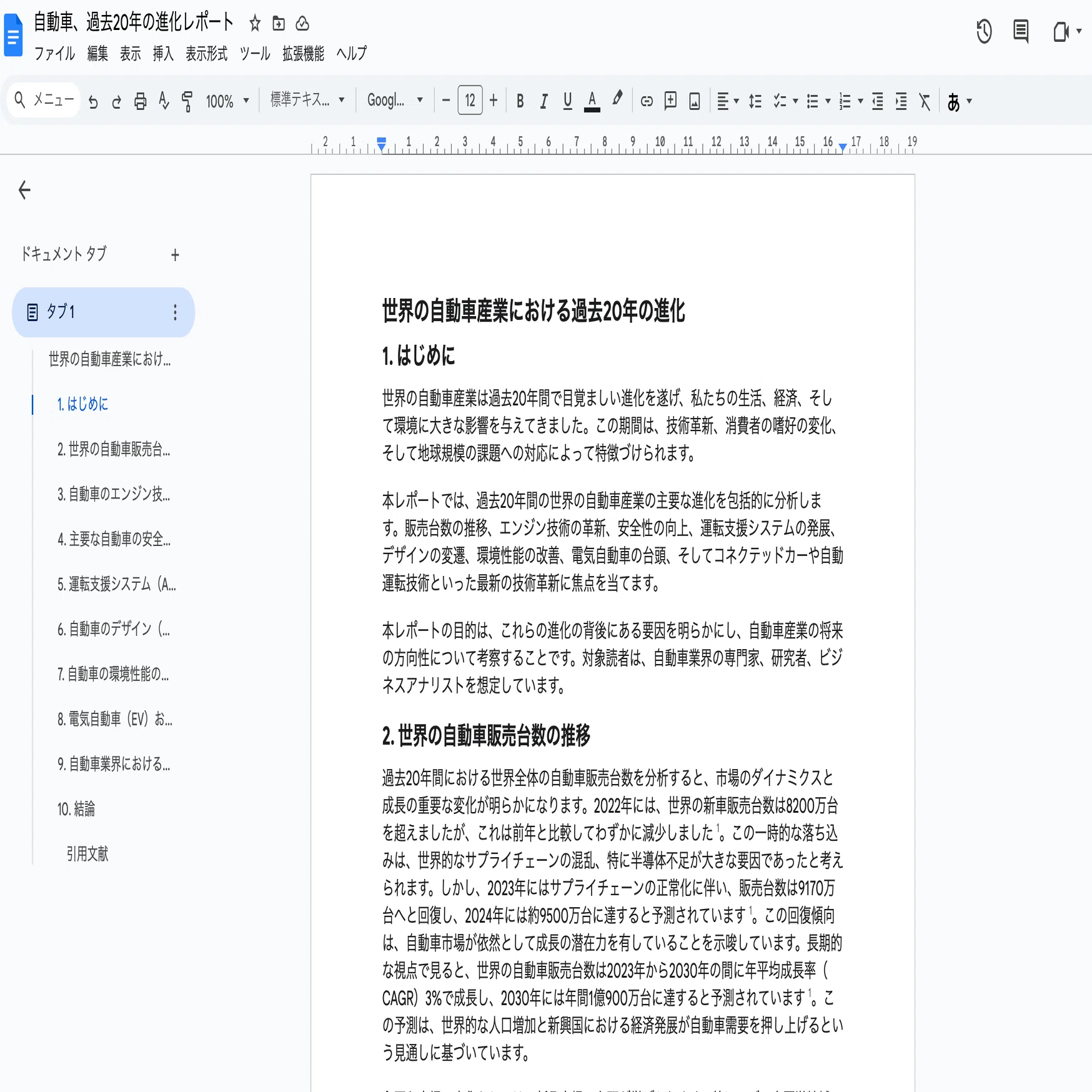This screenshot has height=1092, width=1092.
Task: Click the font size 12 field
Action: pyautogui.click(x=470, y=101)
